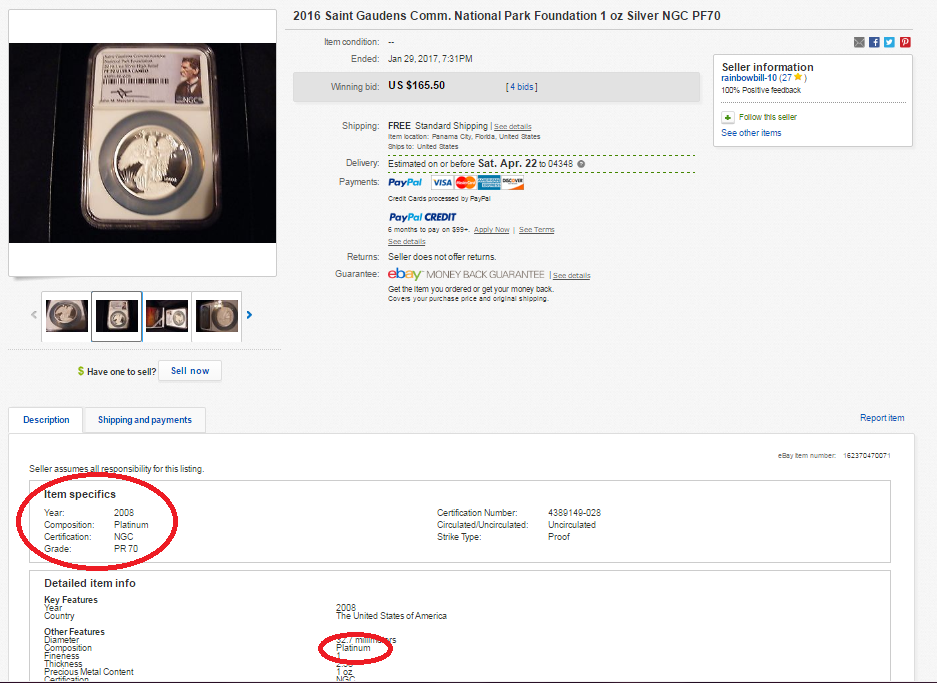The width and height of the screenshot is (937, 683).
Task: Click the Year value 2008 in Item specifics
Action: click(124, 513)
